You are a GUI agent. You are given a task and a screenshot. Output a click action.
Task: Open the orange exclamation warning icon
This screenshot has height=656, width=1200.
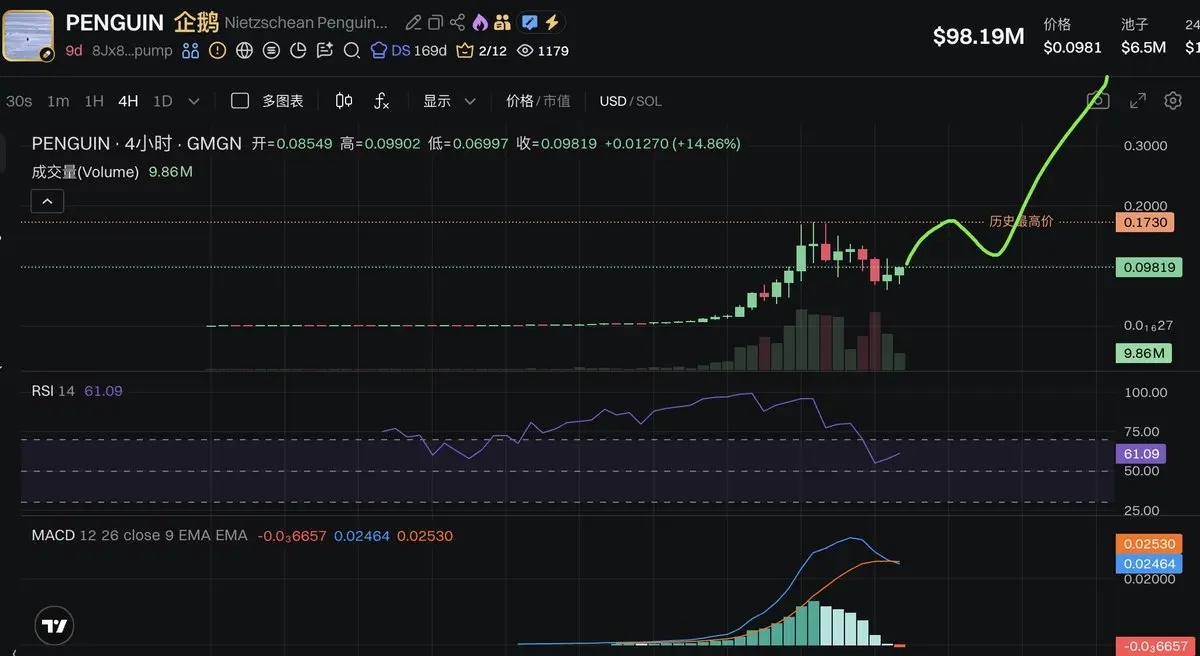tap(217, 50)
